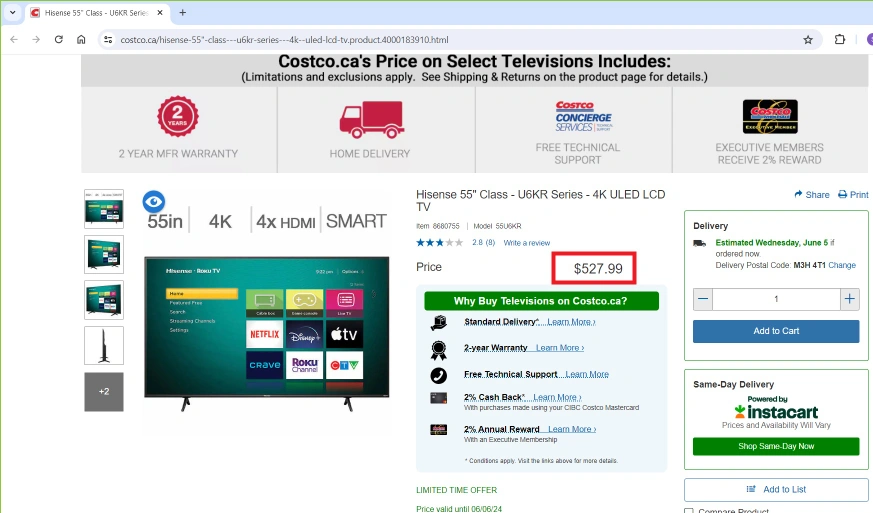Click the Print icon link
This screenshot has width=873, height=513.
pos(853,195)
